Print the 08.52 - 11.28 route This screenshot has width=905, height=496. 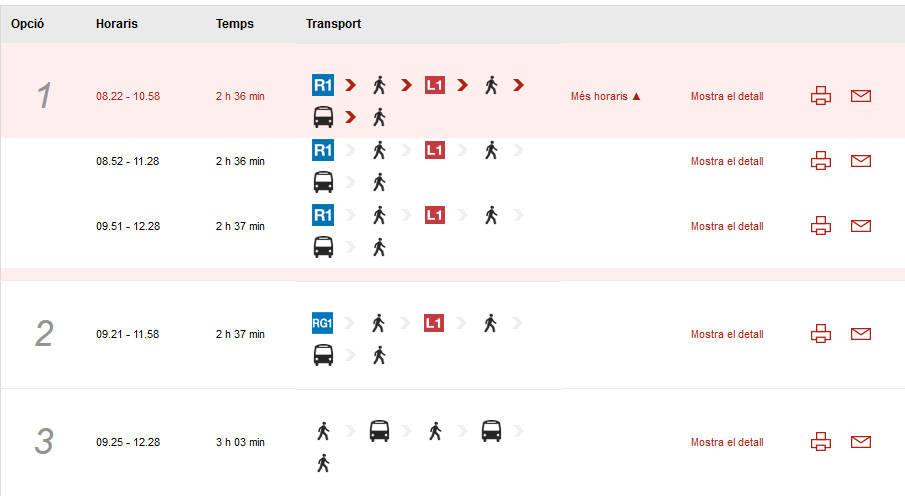(821, 161)
